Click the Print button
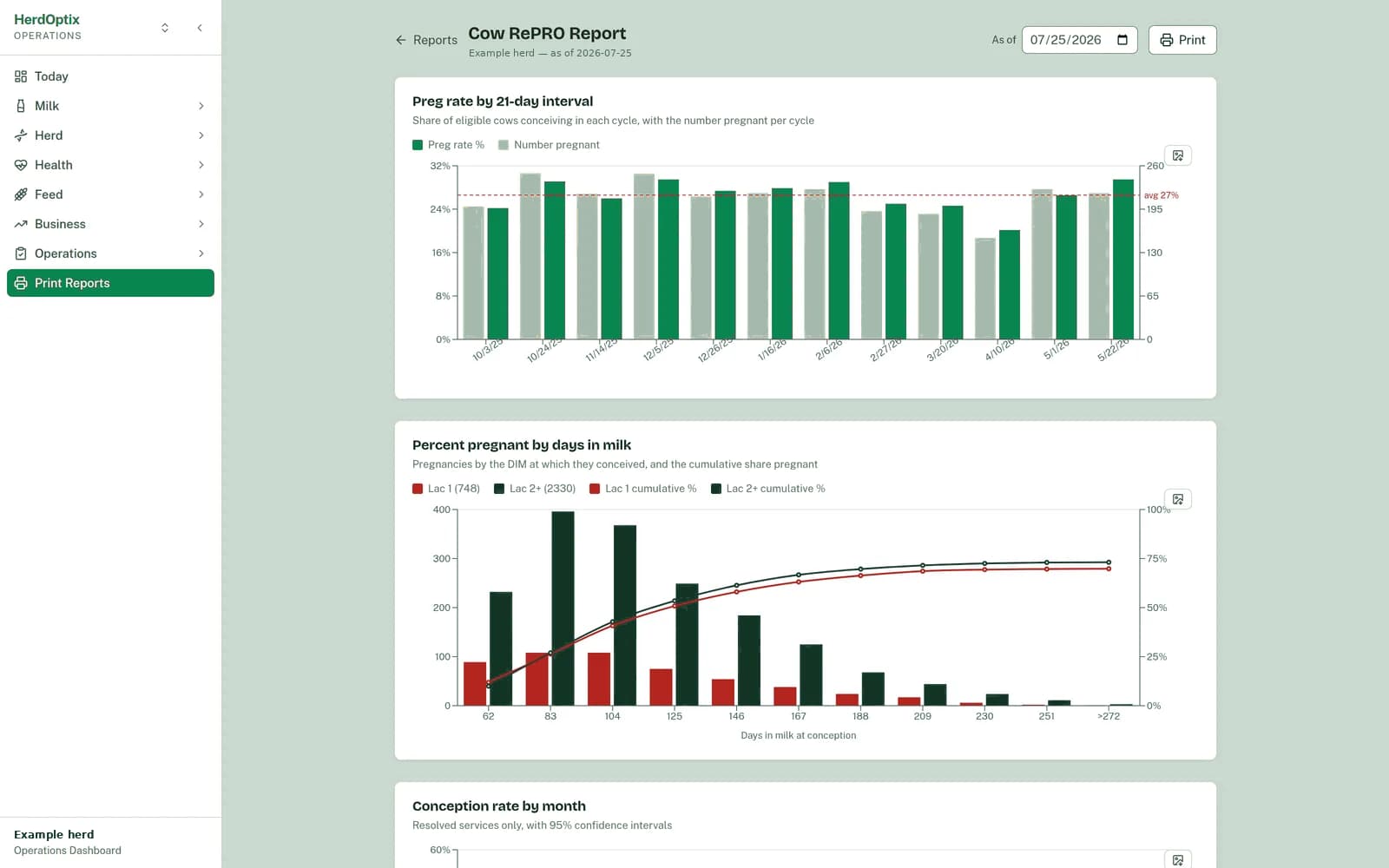Image resolution: width=1389 pixels, height=868 pixels. (1182, 40)
